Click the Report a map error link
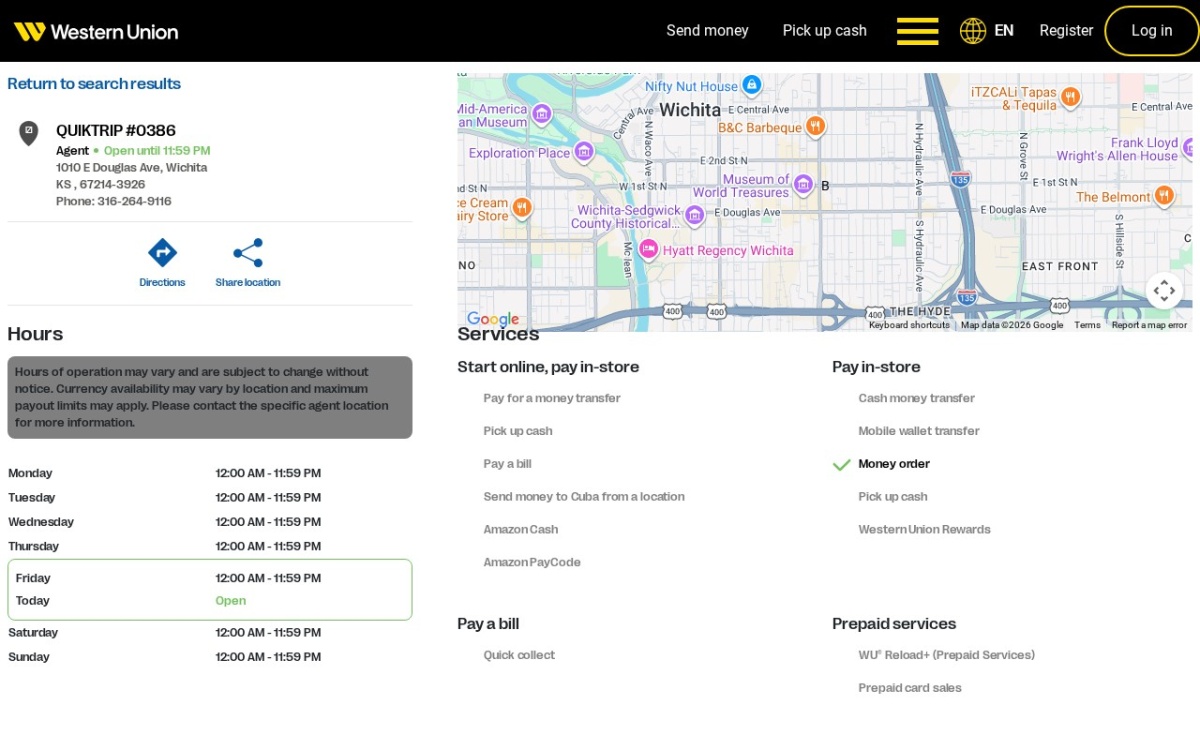This screenshot has height=750, width=1200. [x=1149, y=325]
